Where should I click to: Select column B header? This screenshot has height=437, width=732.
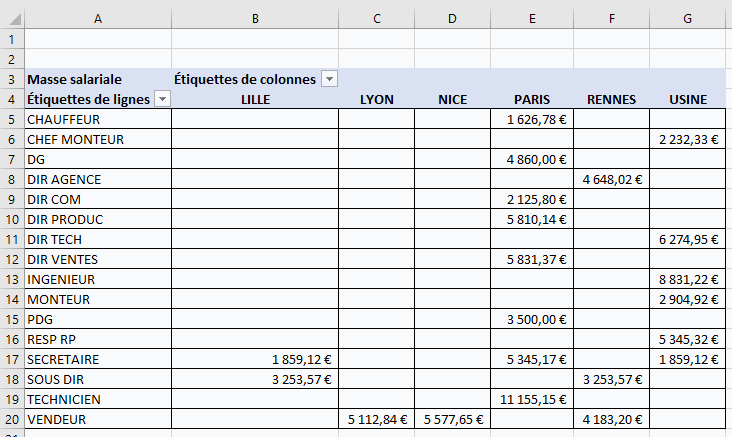[x=255, y=19]
